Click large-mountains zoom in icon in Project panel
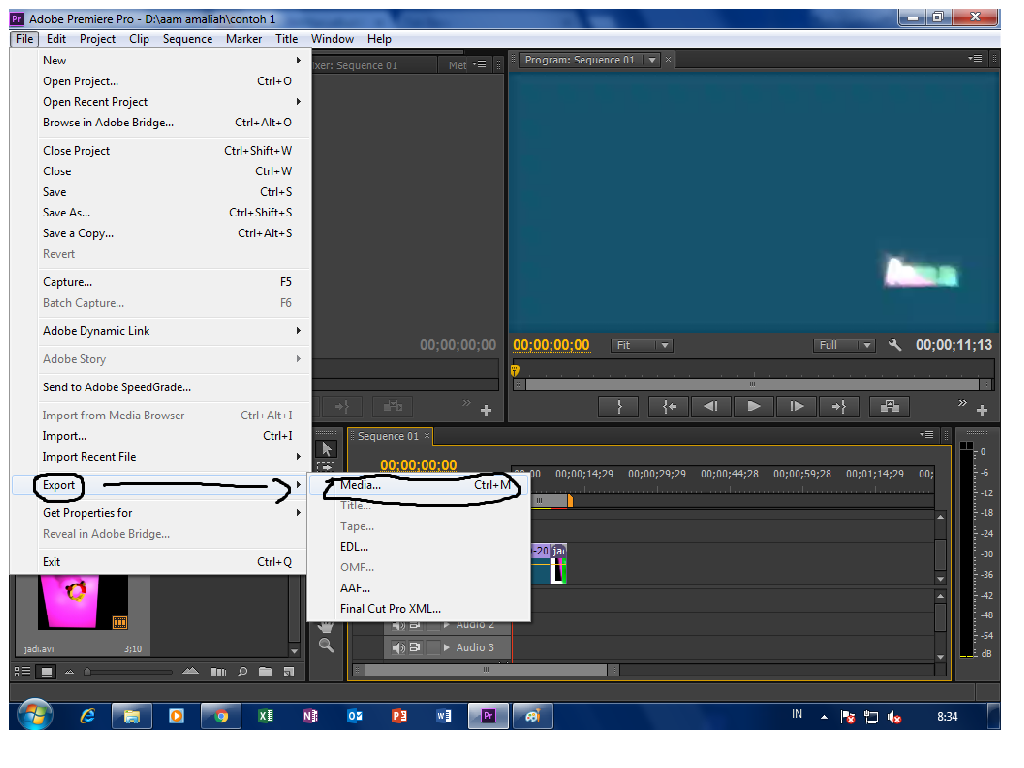This screenshot has height=768, width=1024. point(190,671)
